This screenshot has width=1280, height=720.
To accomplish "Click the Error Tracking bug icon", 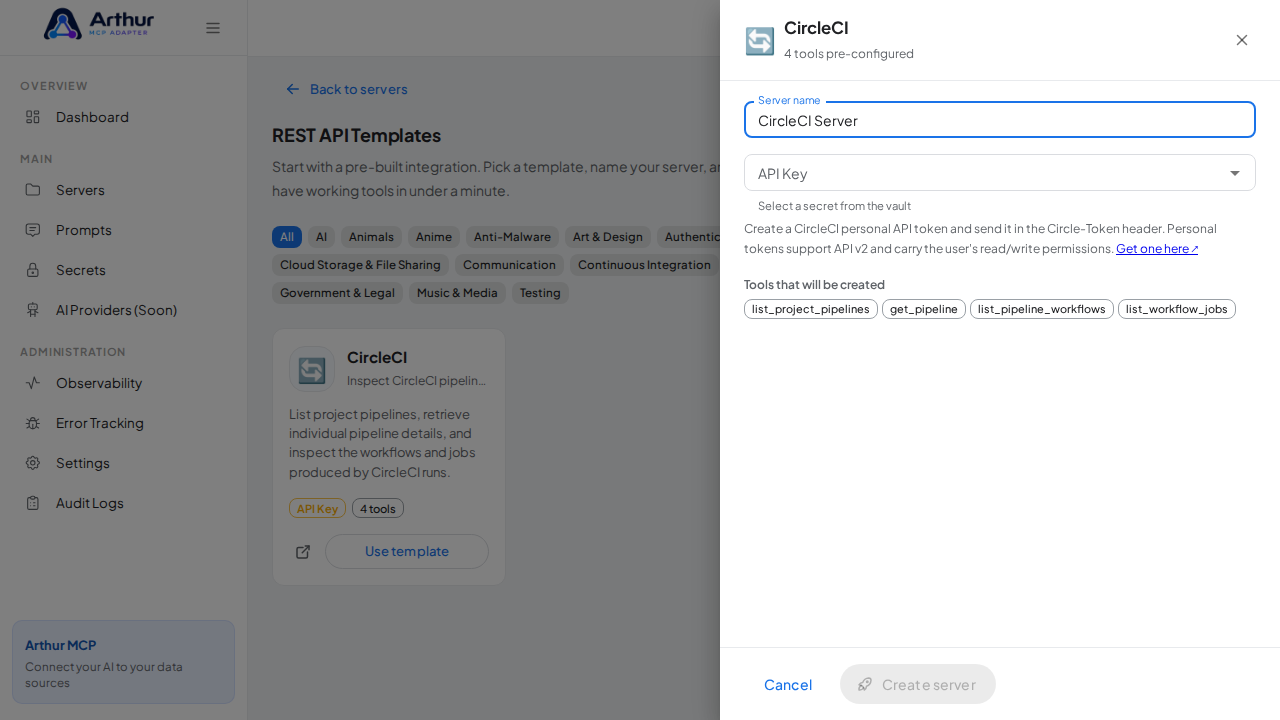I will 33,423.
